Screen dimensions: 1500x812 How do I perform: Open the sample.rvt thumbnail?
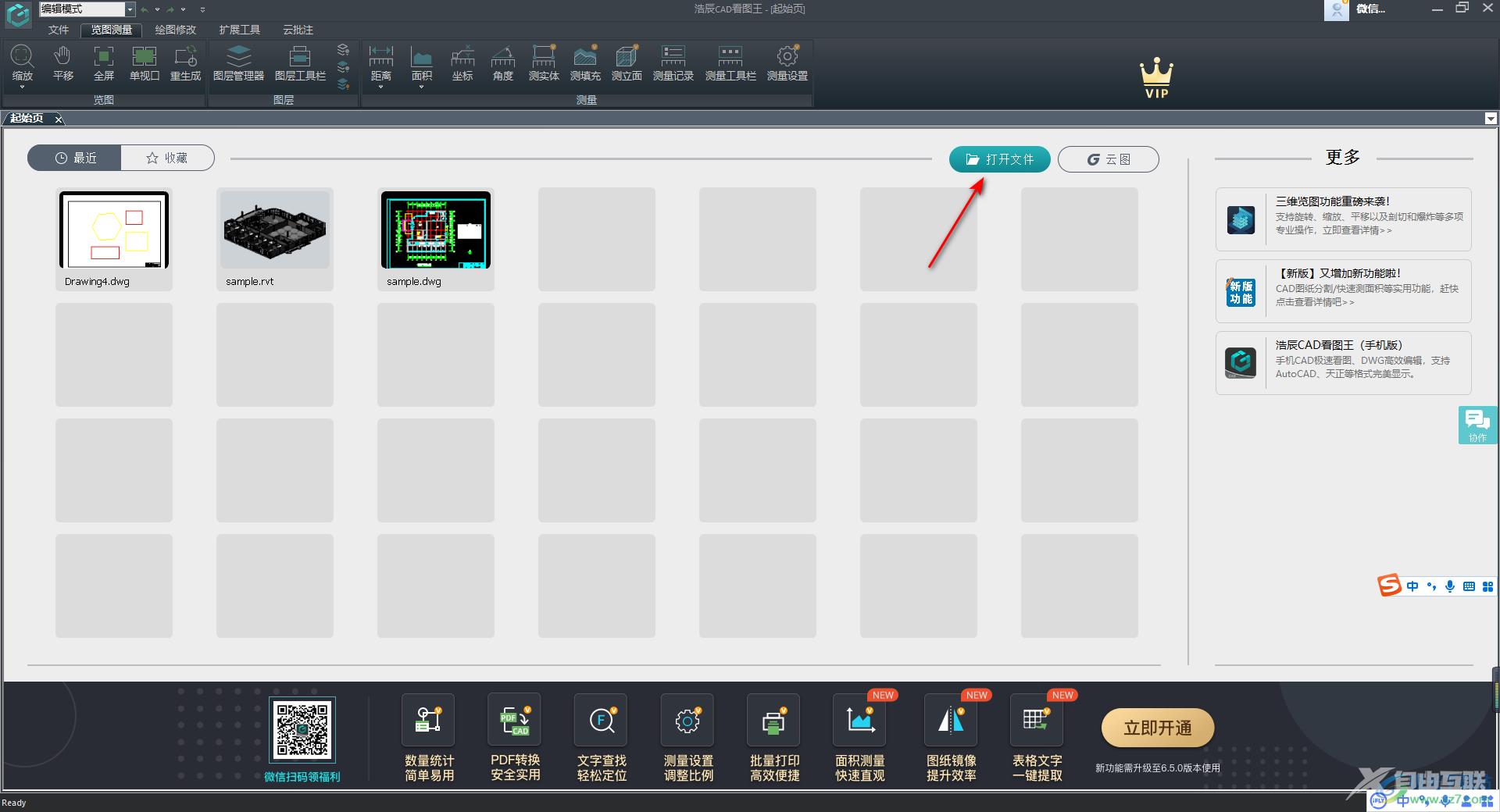tap(275, 240)
